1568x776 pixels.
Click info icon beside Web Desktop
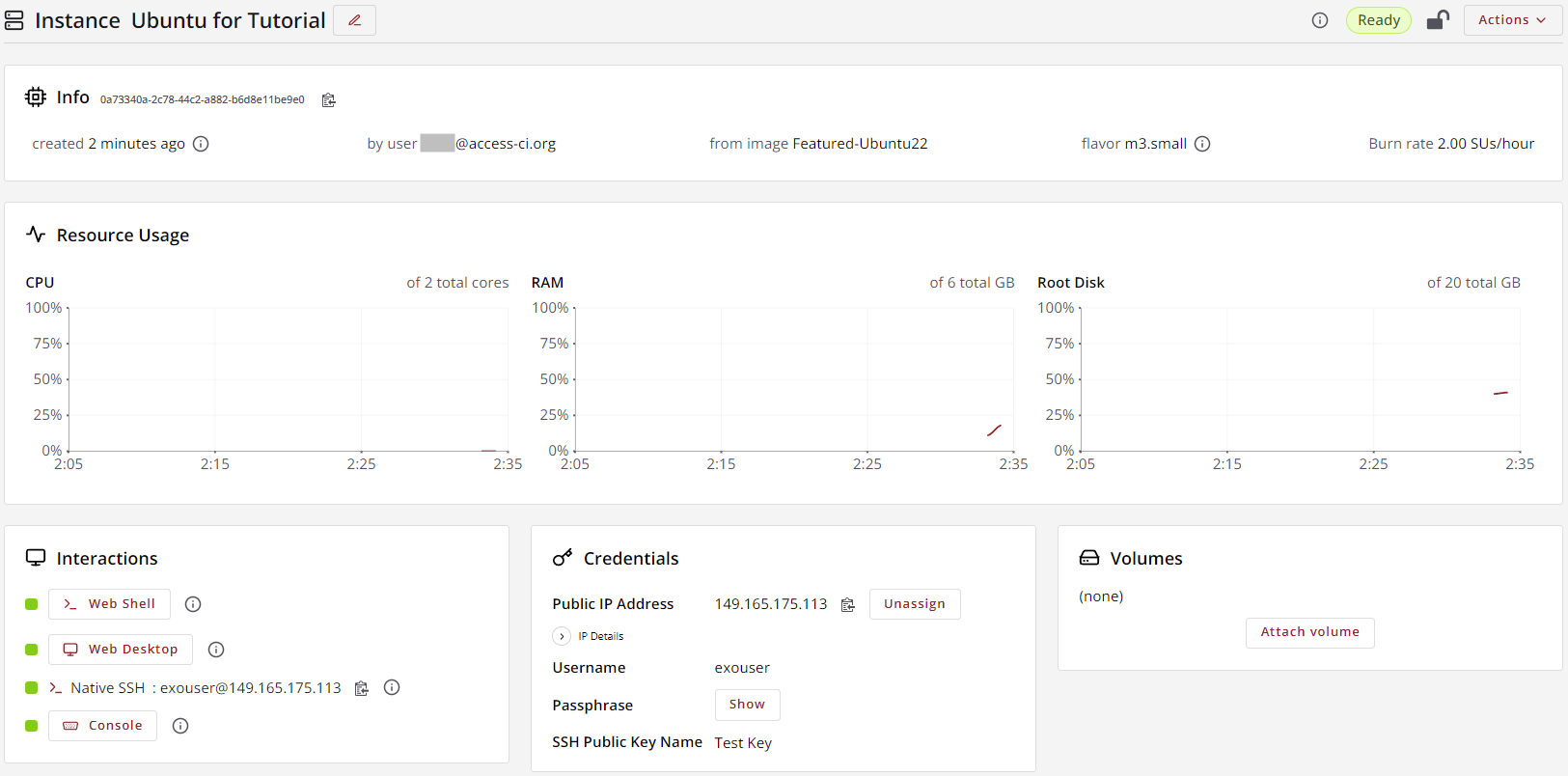(x=216, y=650)
